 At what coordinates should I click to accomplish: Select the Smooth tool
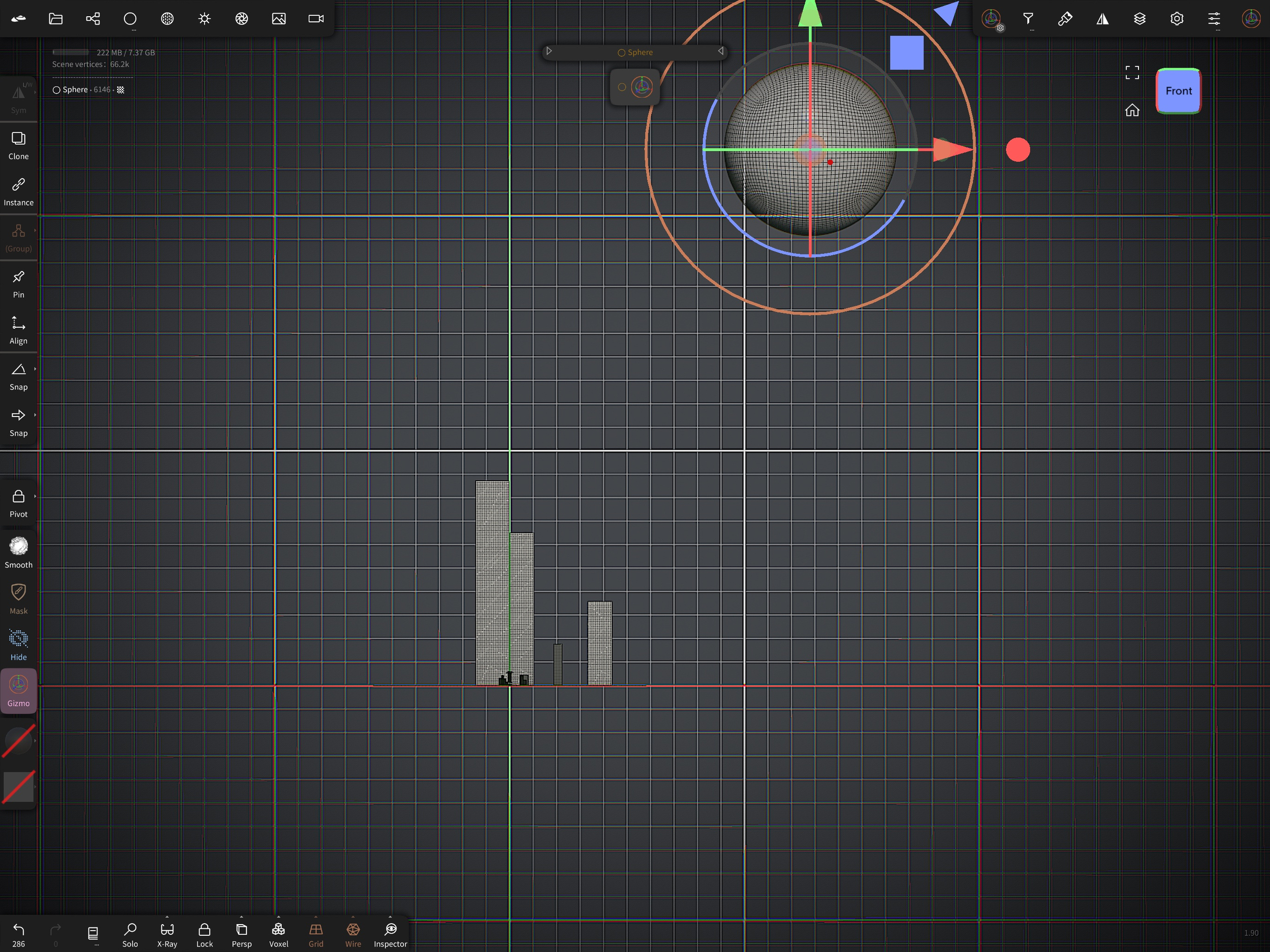[18, 552]
